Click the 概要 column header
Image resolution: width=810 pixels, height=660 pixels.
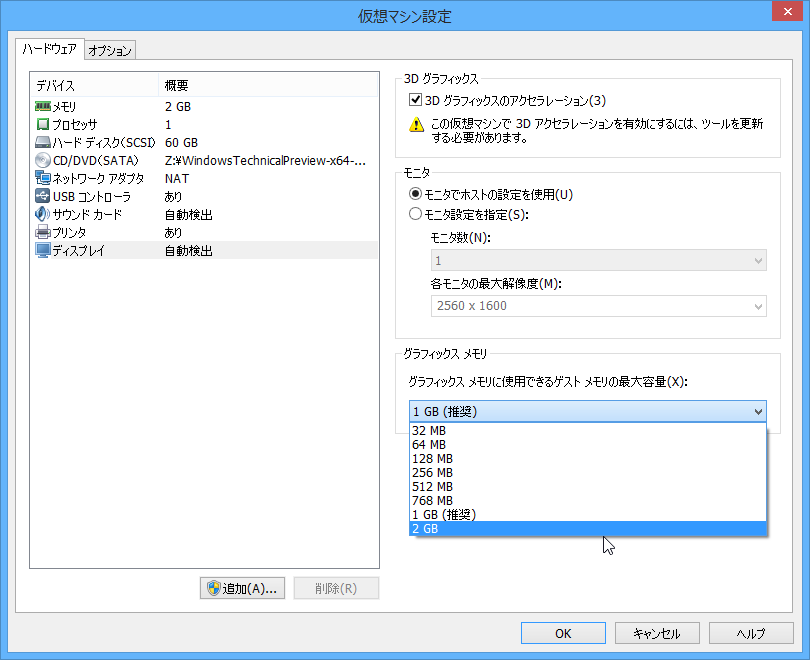(268, 85)
